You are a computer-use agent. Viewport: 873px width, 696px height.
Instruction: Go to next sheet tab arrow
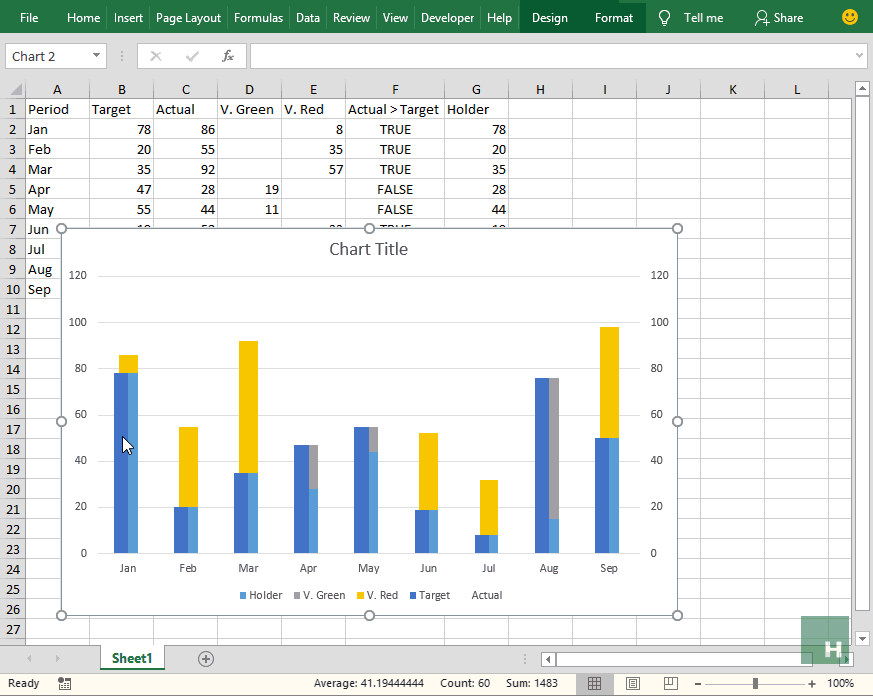coord(57,659)
